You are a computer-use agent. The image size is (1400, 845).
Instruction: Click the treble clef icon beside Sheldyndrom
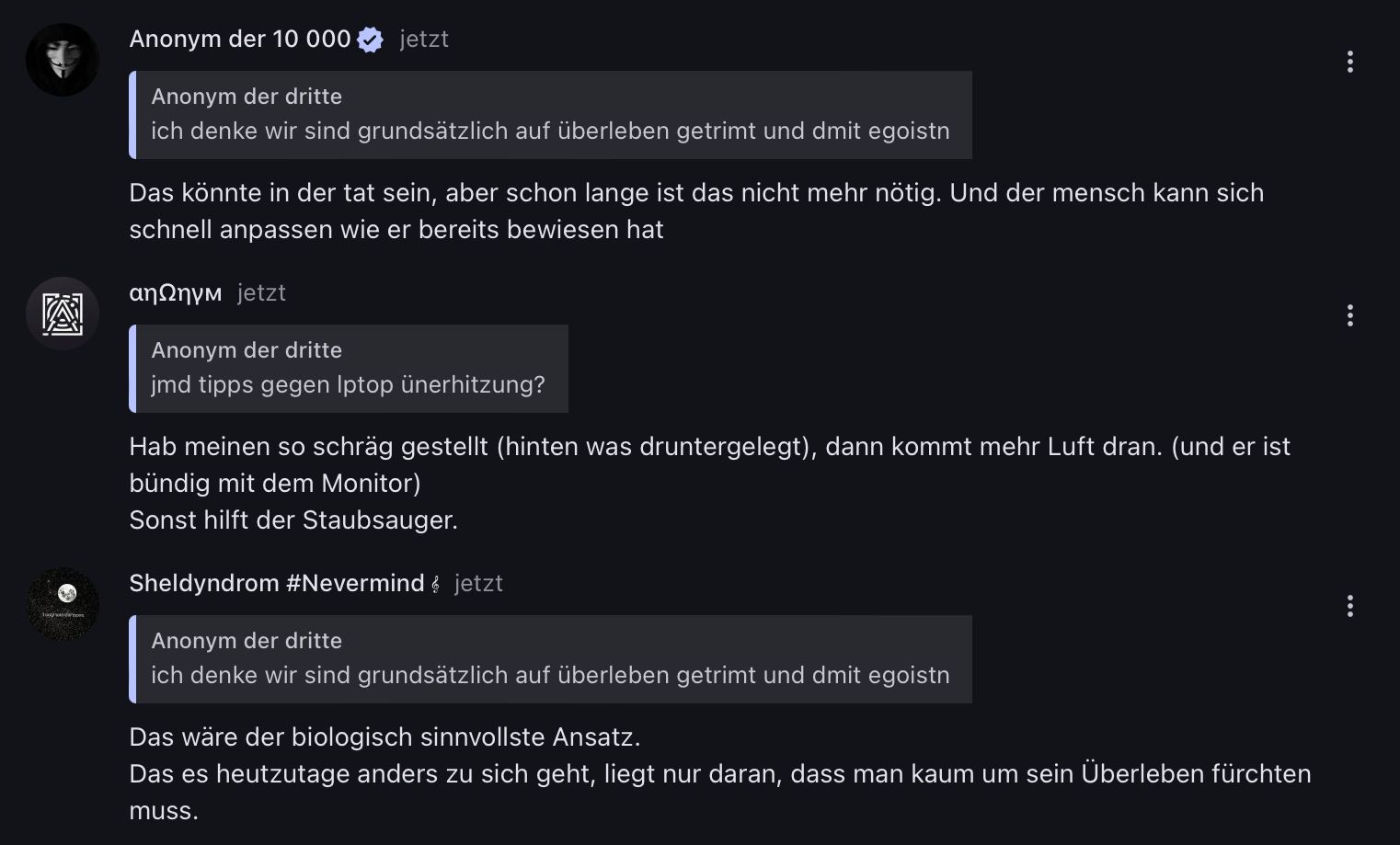pyautogui.click(x=436, y=584)
